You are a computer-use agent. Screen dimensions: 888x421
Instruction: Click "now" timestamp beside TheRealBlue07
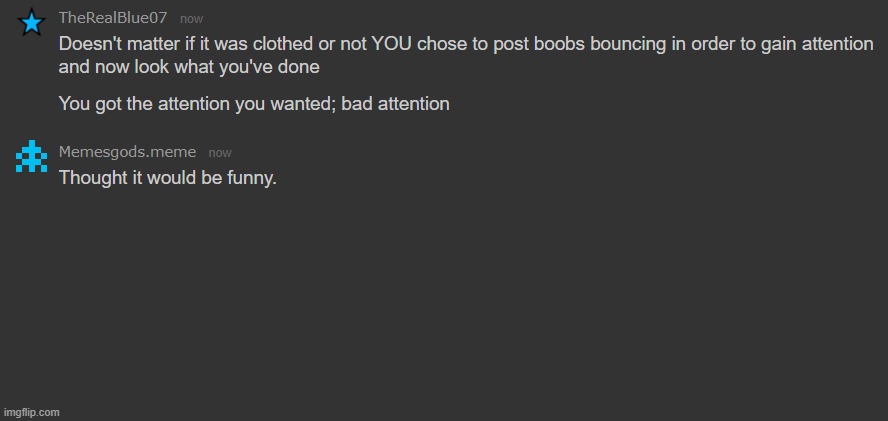(x=192, y=19)
